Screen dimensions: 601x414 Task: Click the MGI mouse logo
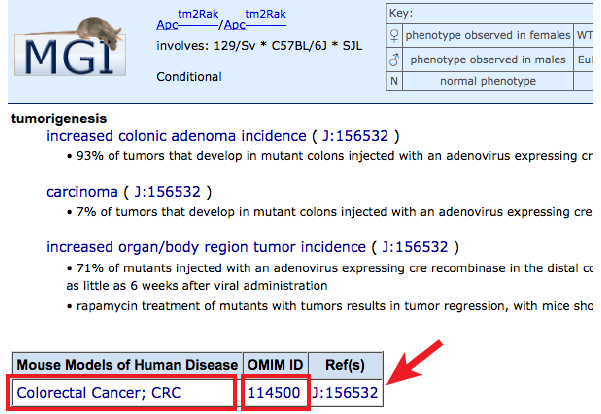[70, 46]
